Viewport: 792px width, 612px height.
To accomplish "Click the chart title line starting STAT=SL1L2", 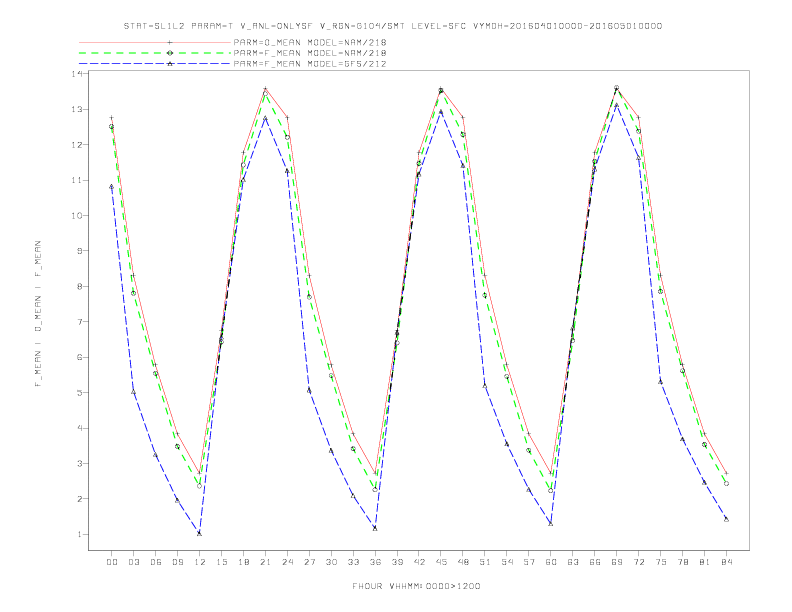I will (x=393, y=26).
